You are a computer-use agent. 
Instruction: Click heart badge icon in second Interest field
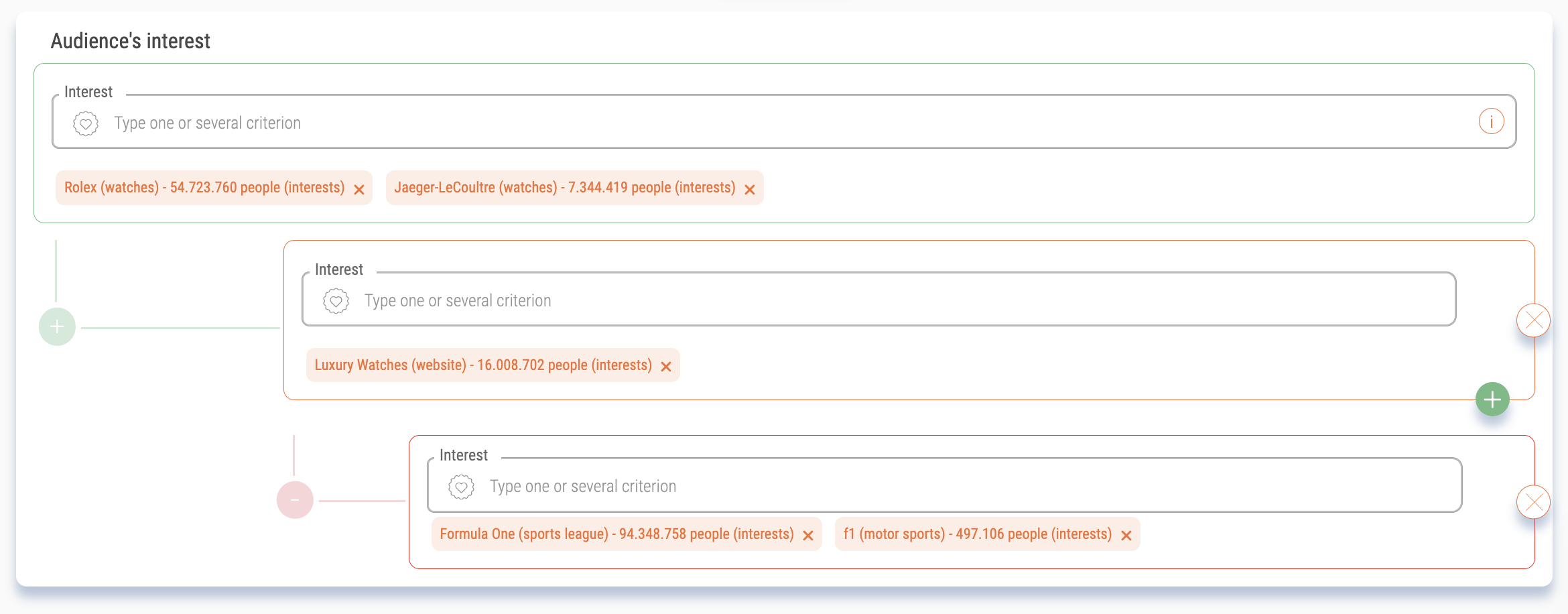point(336,301)
